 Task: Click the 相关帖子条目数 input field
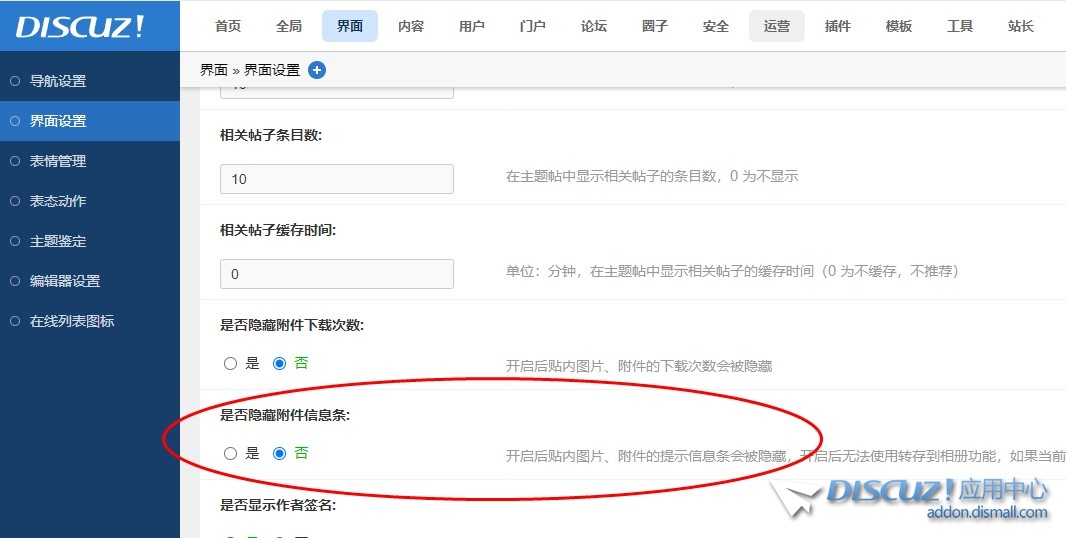[337, 179]
